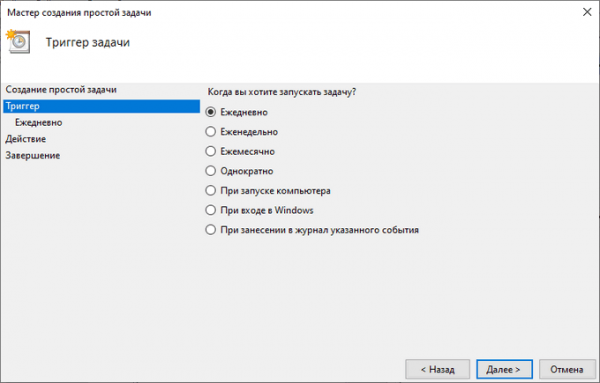Click the Назад button
The height and width of the screenshot is (383, 600).
pos(437,369)
